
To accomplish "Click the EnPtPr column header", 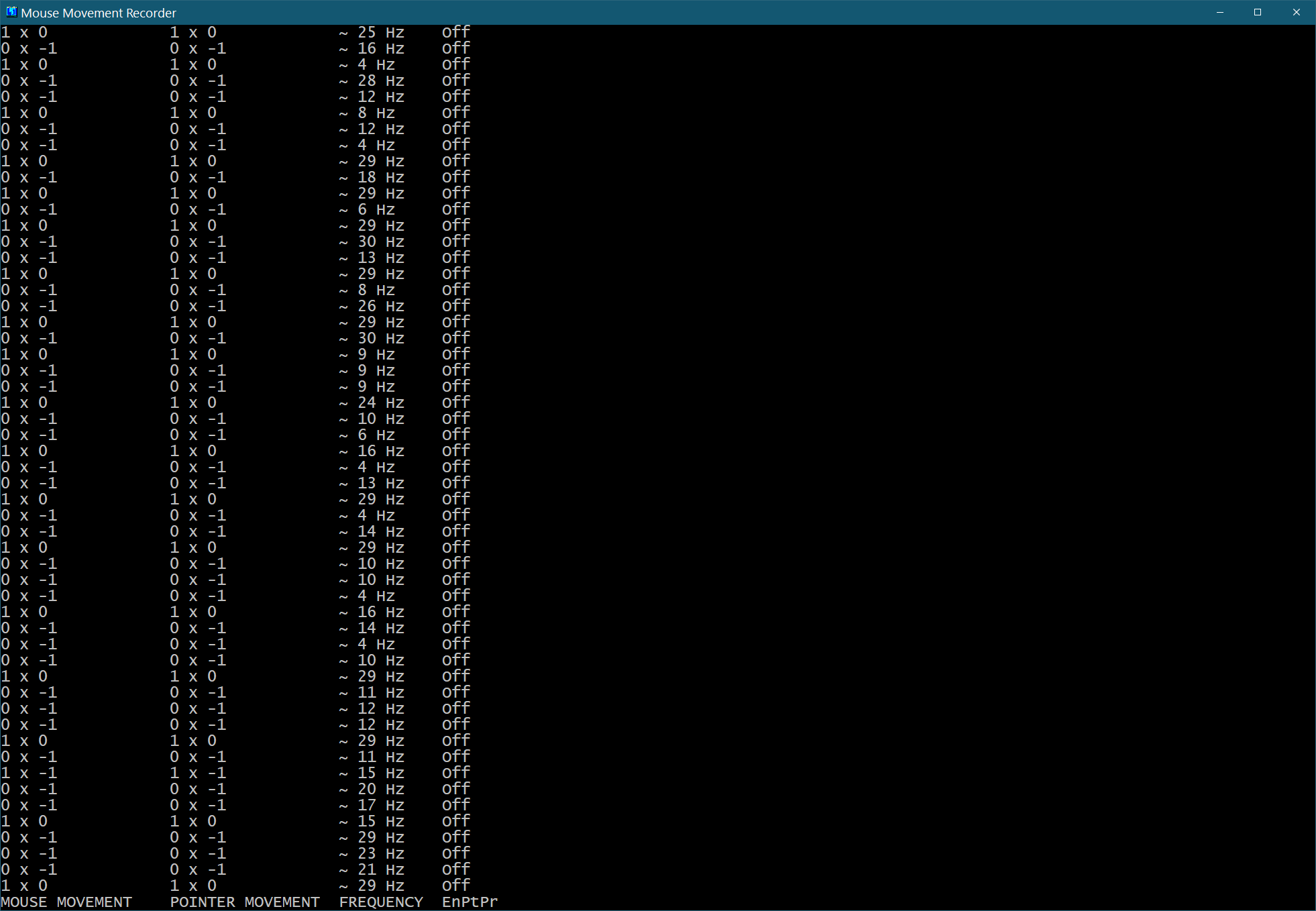I will pyautogui.click(x=470, y=902).
